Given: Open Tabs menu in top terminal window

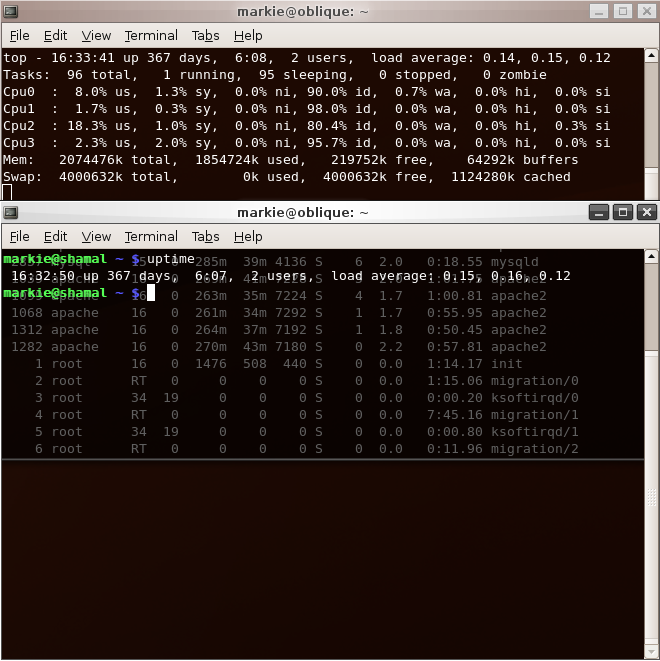Looking at the screenshot, I should [x=206, y=36].
